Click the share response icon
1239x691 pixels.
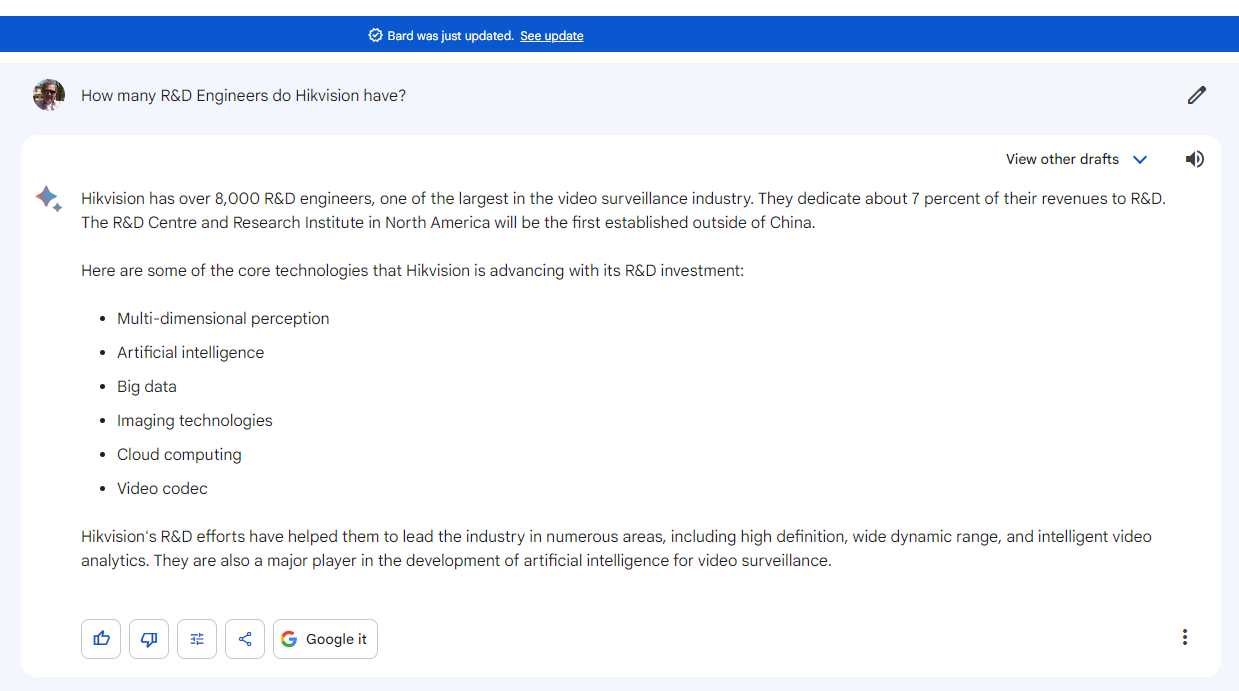coord(245,639)
